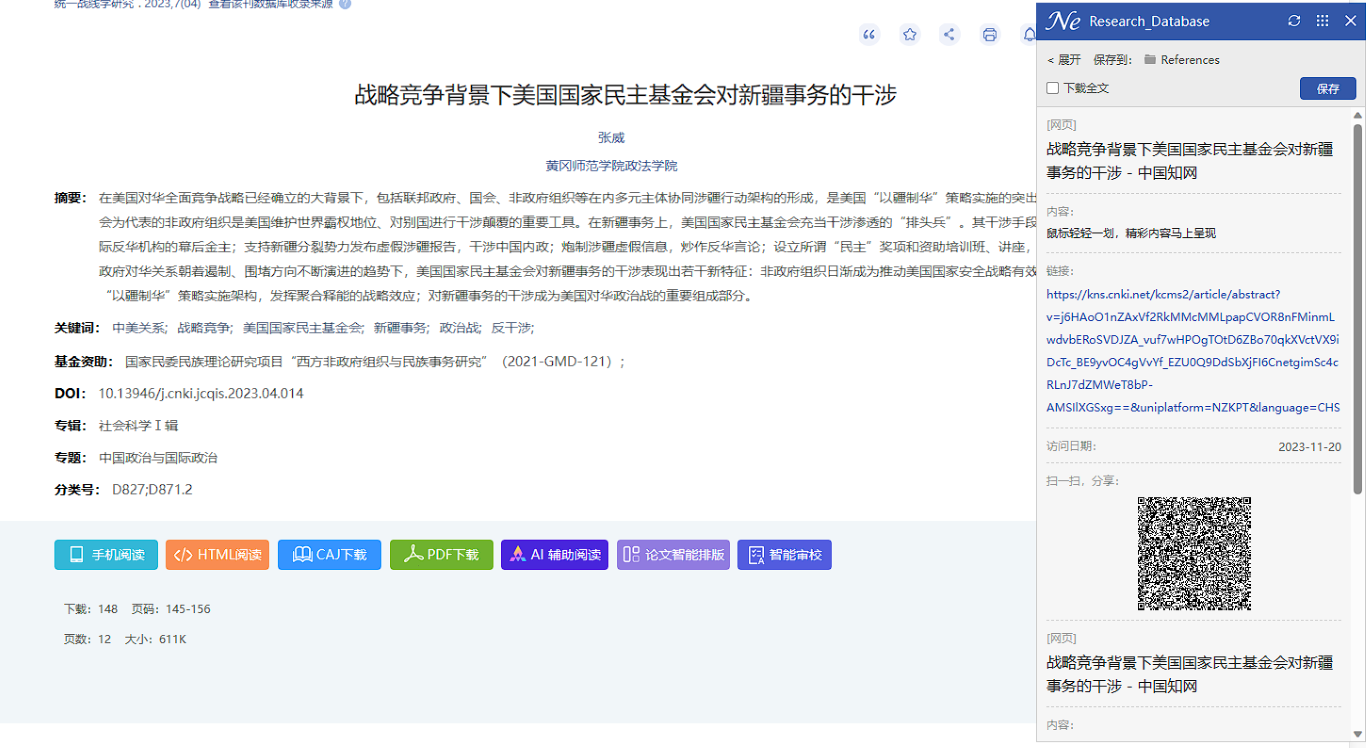This screenshot has height=748, width=1366.
Task: Click the first saved entry title in panel
Action: click(1190, 161)
